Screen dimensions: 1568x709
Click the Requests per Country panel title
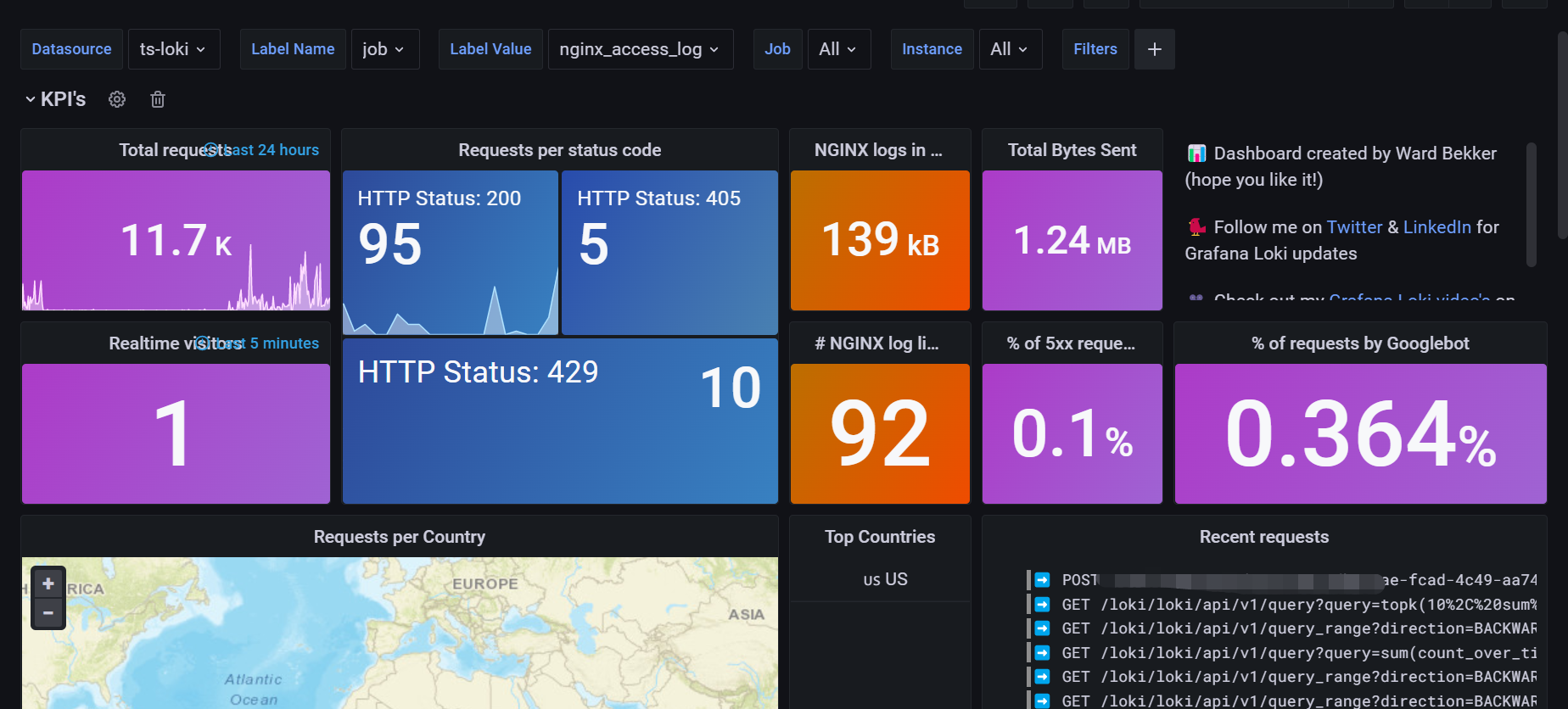(400, 537)
